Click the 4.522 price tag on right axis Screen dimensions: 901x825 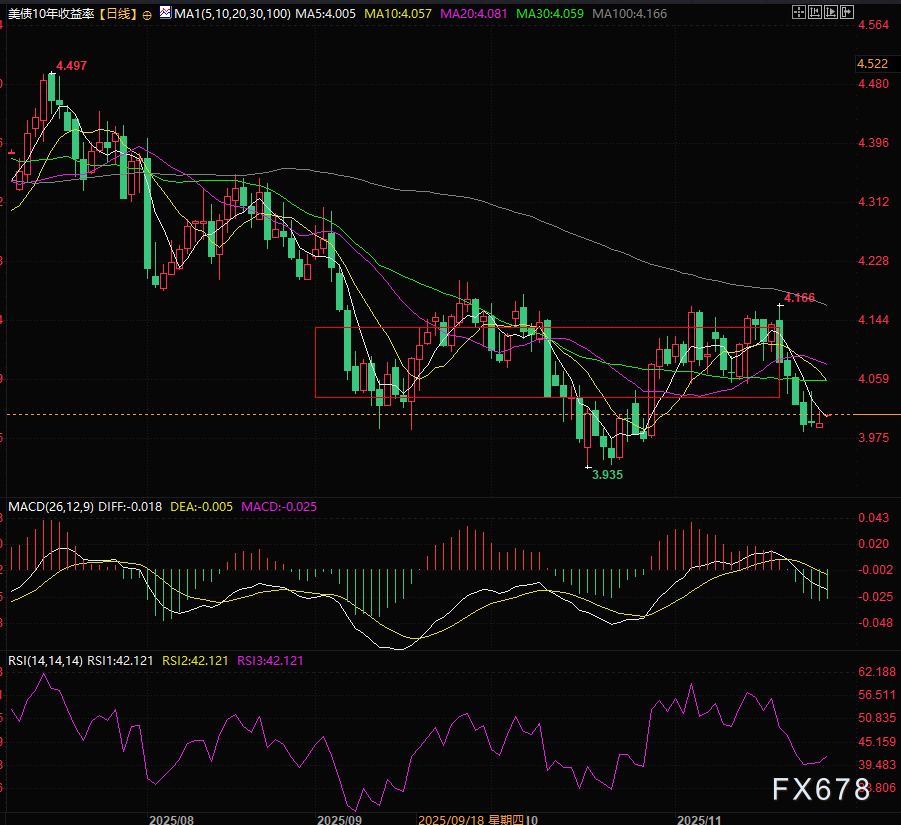[x=873, y=64]
